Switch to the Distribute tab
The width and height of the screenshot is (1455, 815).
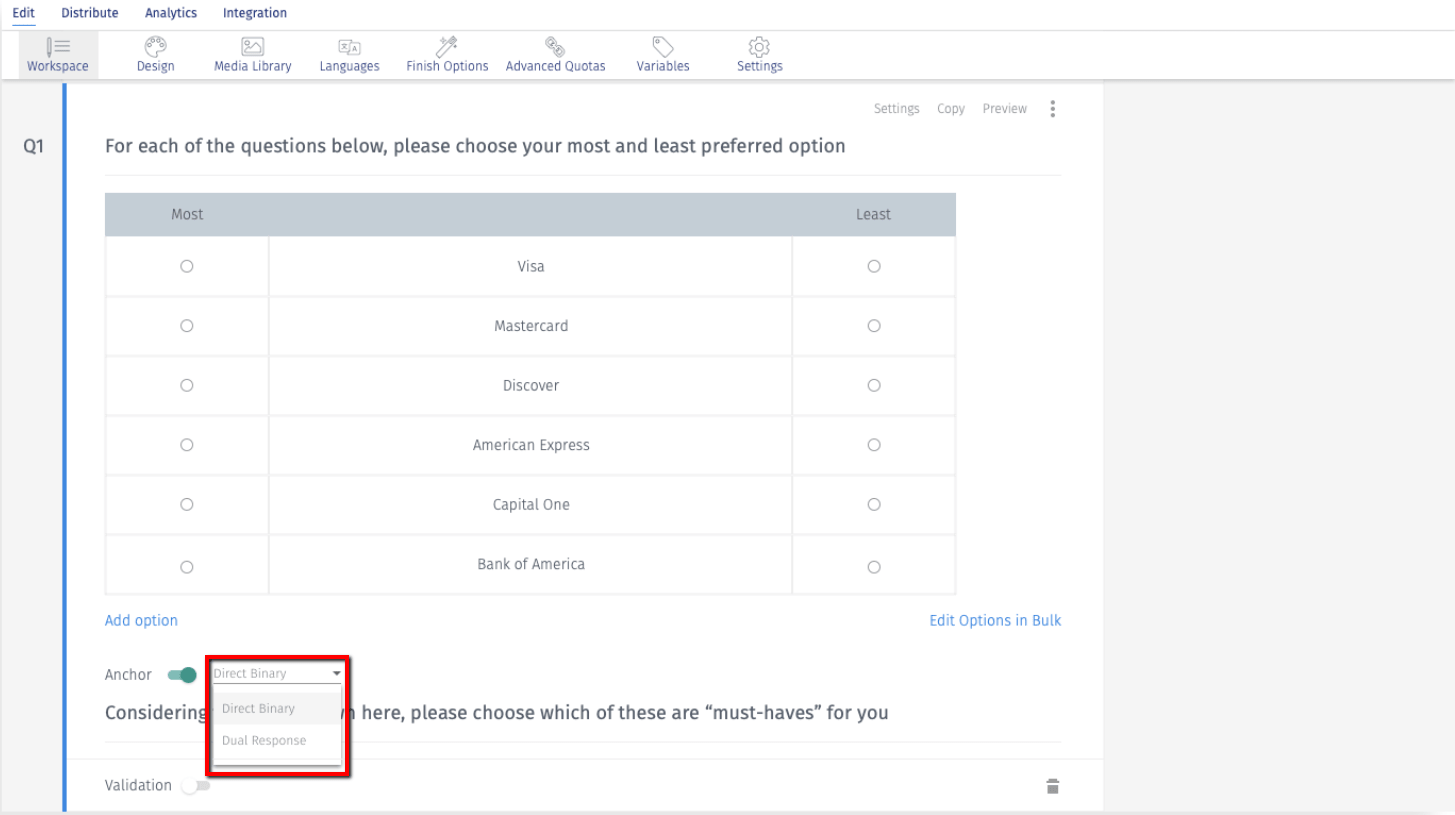(x=89, y=13)
